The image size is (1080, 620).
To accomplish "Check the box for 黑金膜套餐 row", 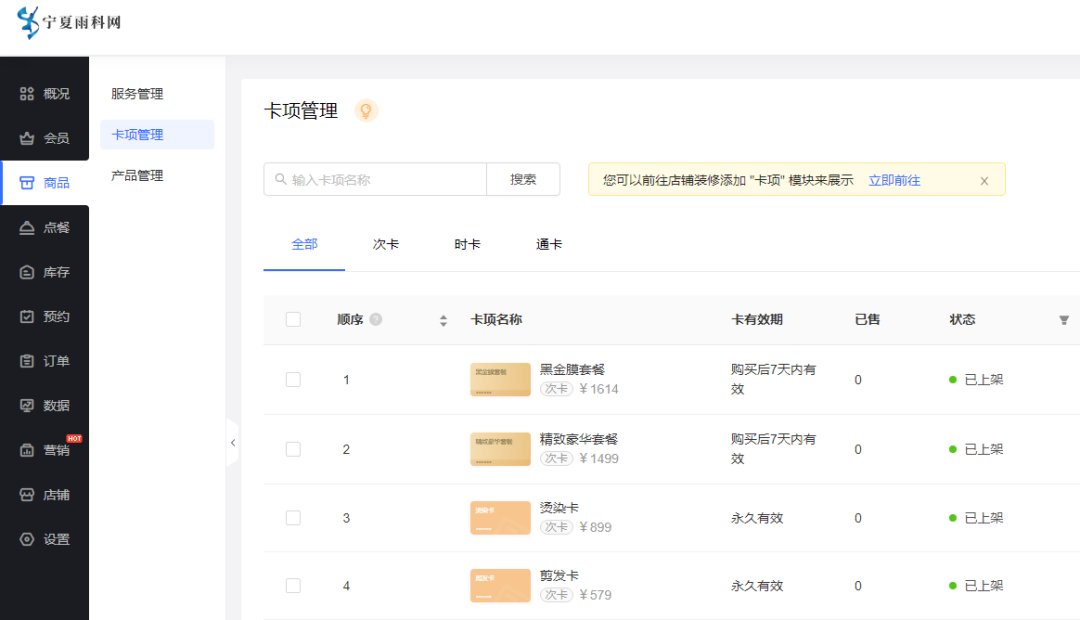I will pyautogui.click(x=293, y=380).
